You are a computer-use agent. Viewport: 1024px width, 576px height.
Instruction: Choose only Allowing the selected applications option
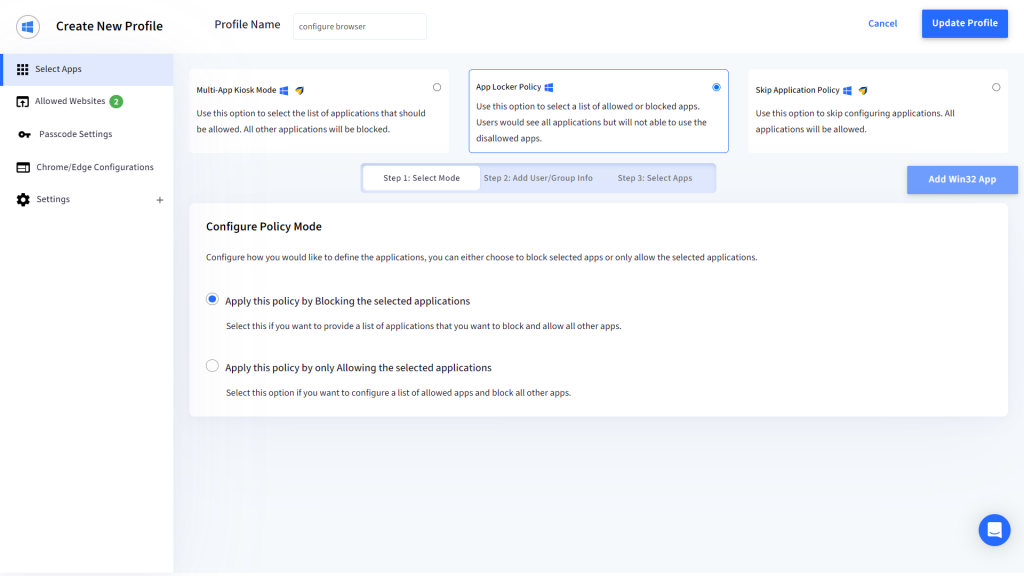click(212, 366)
